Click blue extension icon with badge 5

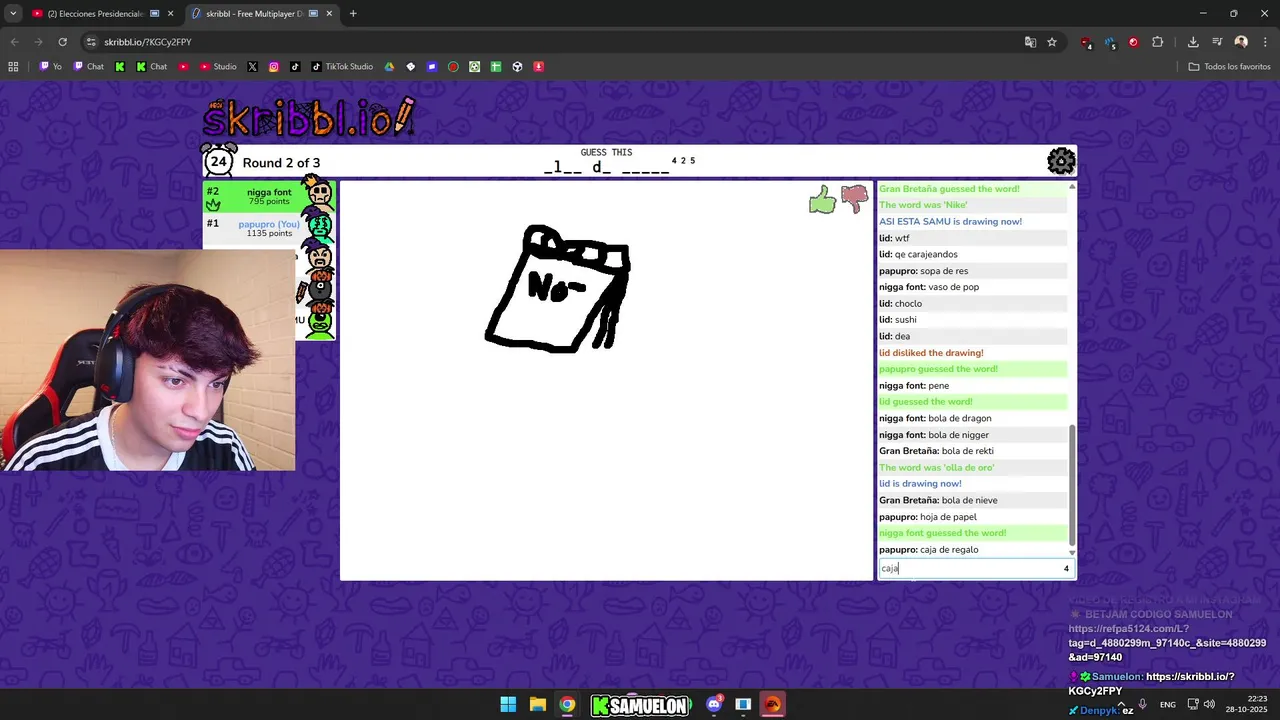(1110, 42)
